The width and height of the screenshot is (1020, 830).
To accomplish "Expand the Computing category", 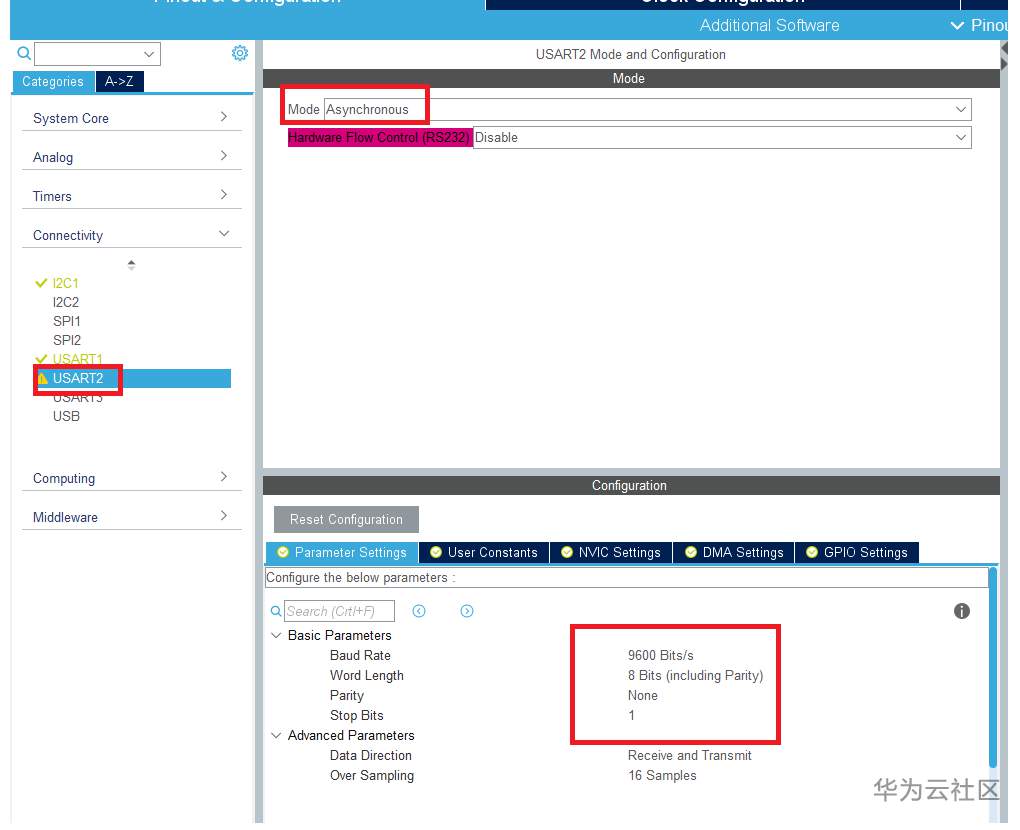I will (x=131, y=478).
